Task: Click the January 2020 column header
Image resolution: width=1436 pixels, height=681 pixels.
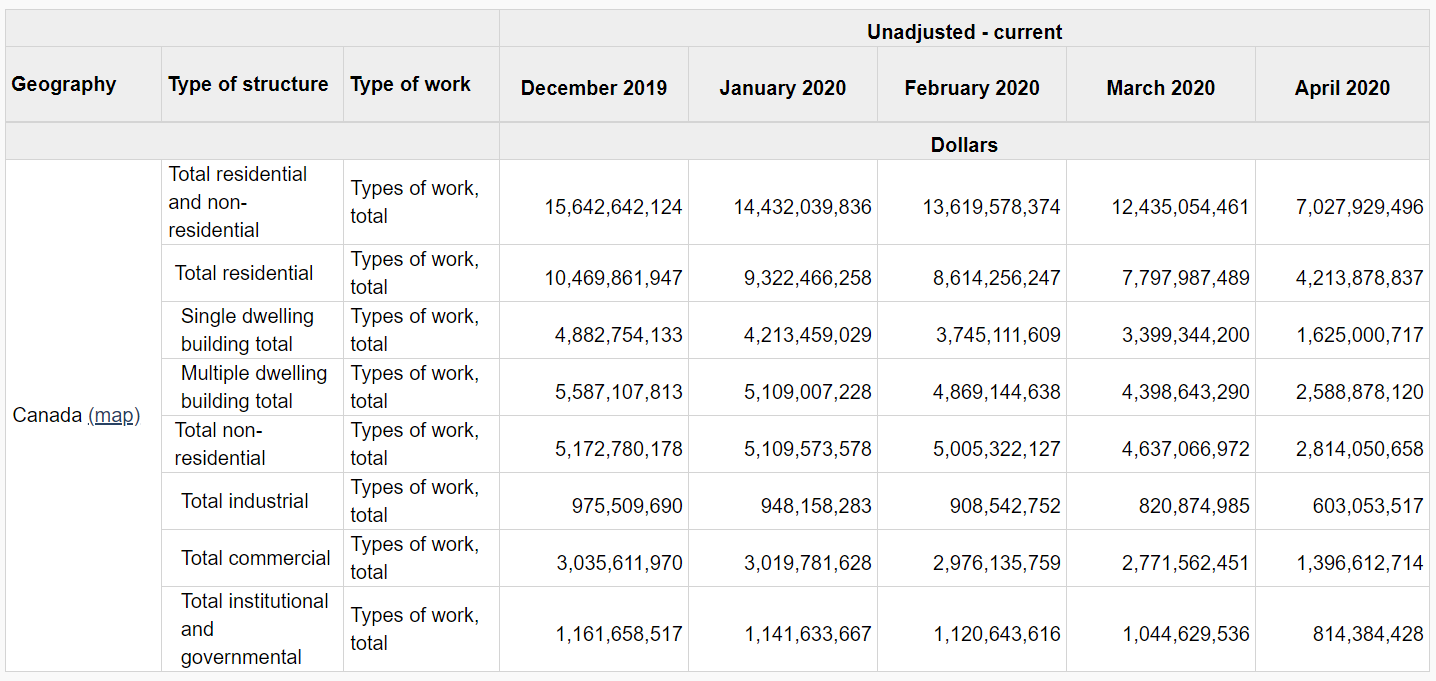Action: (783, 88)
